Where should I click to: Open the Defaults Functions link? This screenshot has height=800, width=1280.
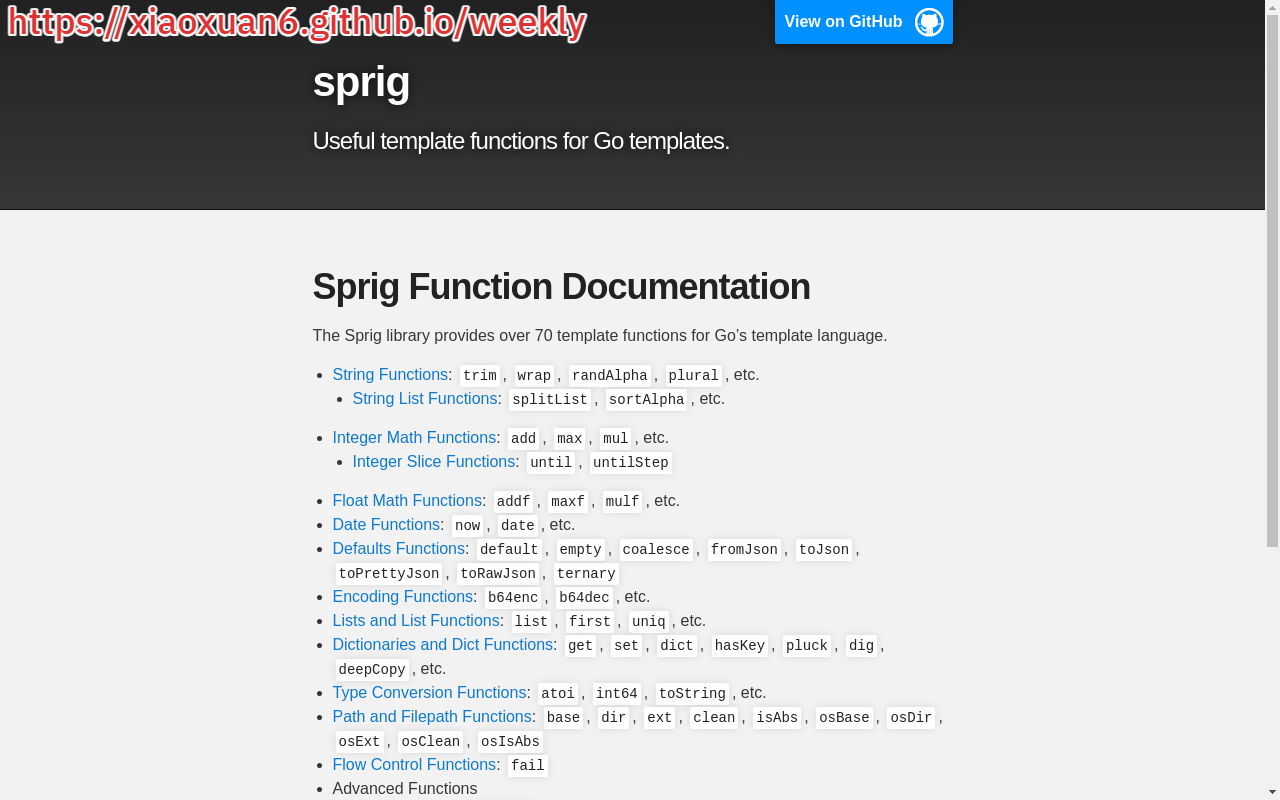(x=398, y=549)
